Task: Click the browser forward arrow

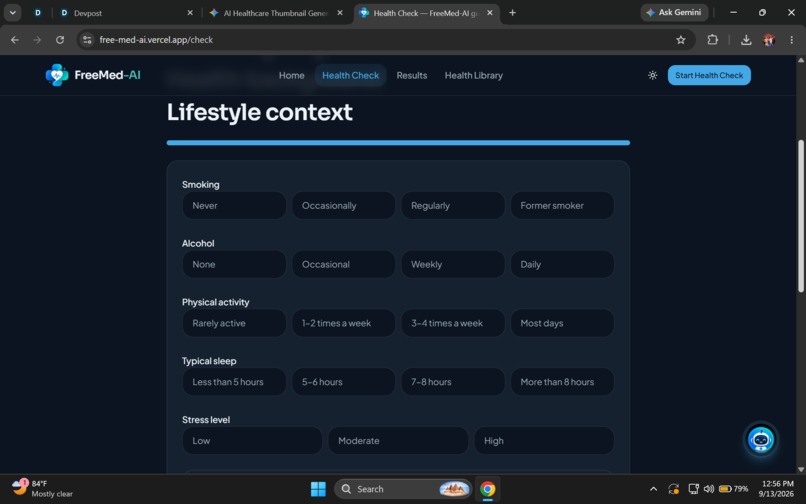Action: click(x=37, y=40)
